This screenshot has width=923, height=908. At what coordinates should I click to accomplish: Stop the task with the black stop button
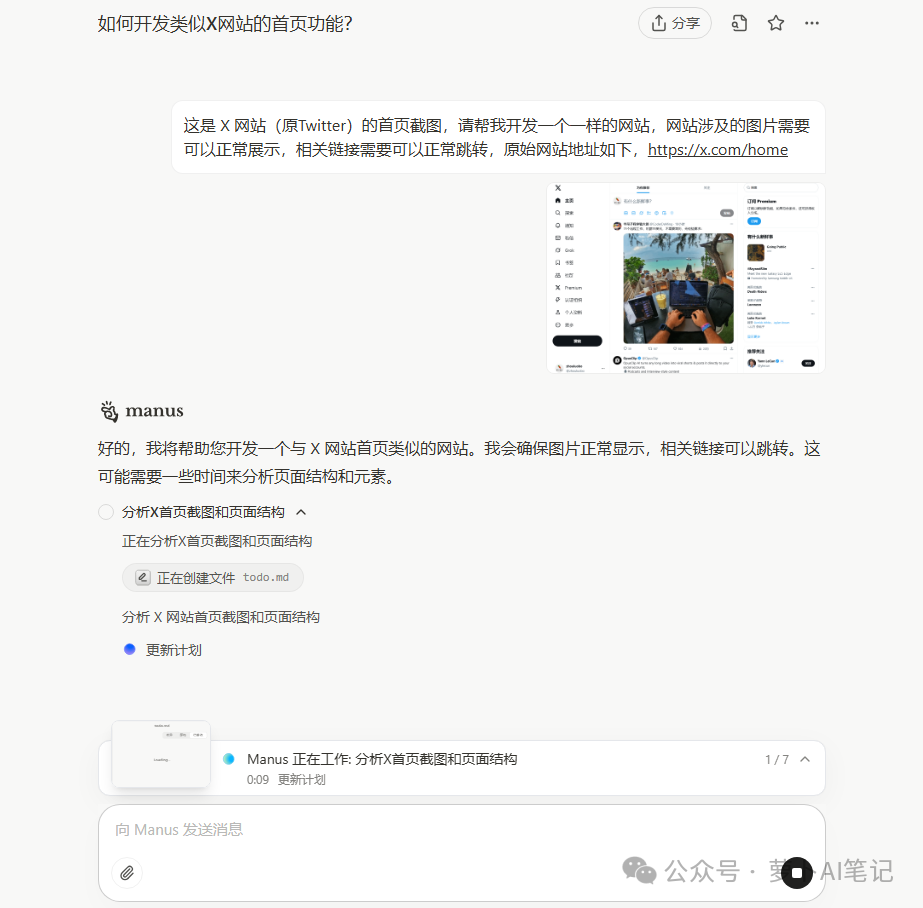tap(797, 873)
